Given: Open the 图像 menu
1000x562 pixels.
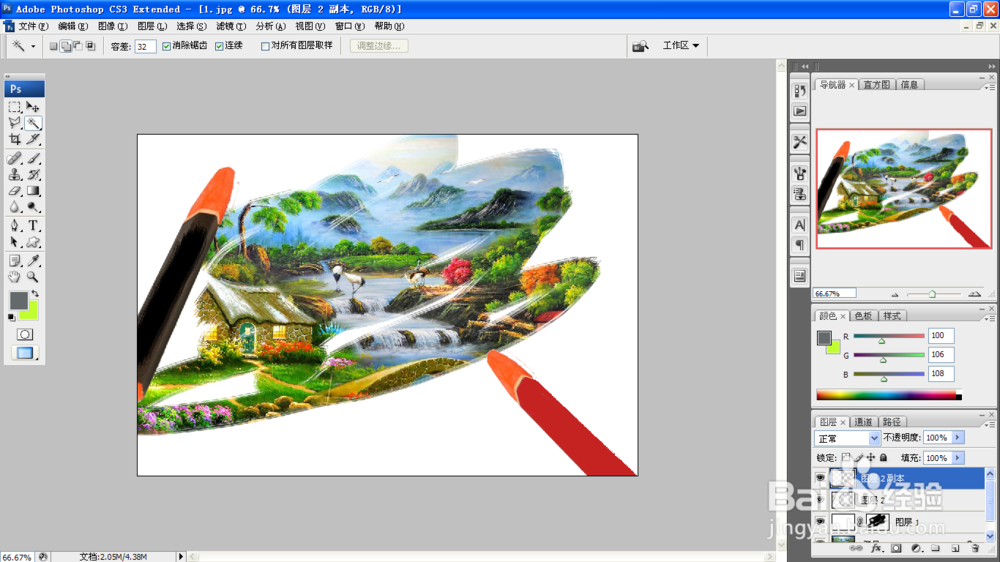Looking at the screenshot, I should 113,26.
